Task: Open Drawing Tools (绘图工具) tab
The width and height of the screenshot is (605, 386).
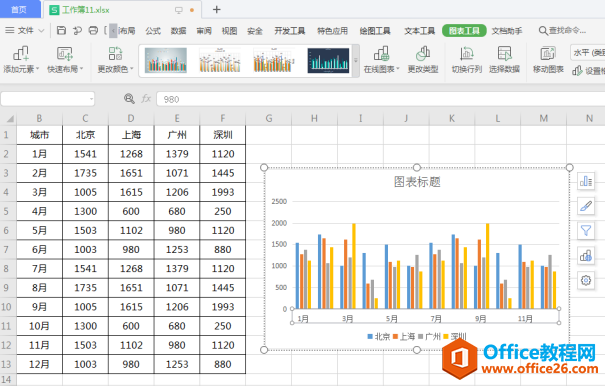Action: [x=375, y=31]
